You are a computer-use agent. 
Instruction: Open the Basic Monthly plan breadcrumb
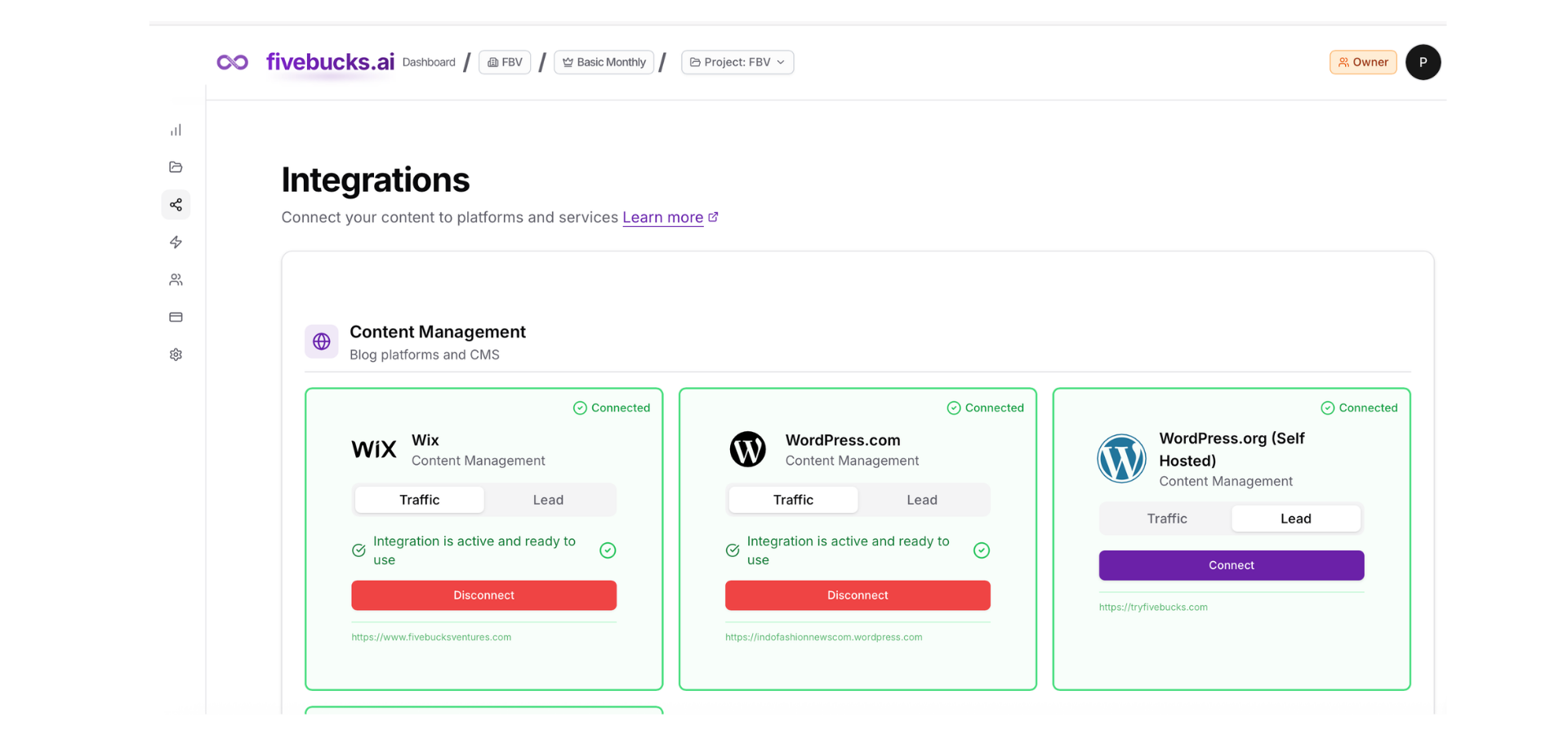coord(604,62)
